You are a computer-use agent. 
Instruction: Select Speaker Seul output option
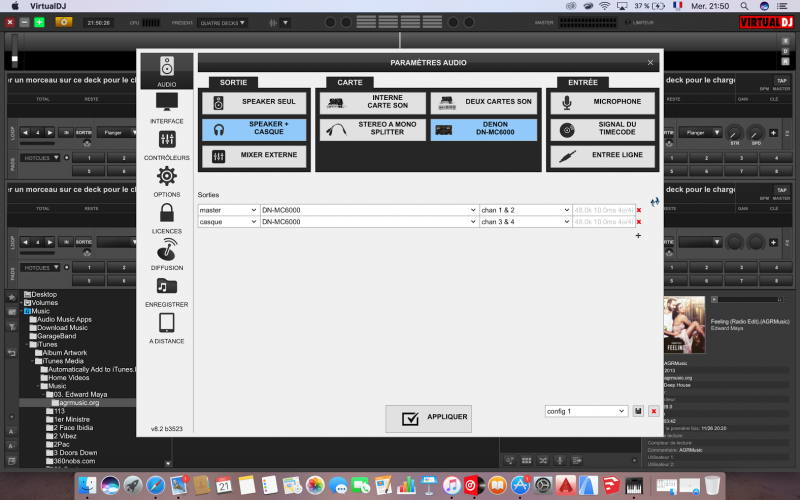click(x=254, y=103)
